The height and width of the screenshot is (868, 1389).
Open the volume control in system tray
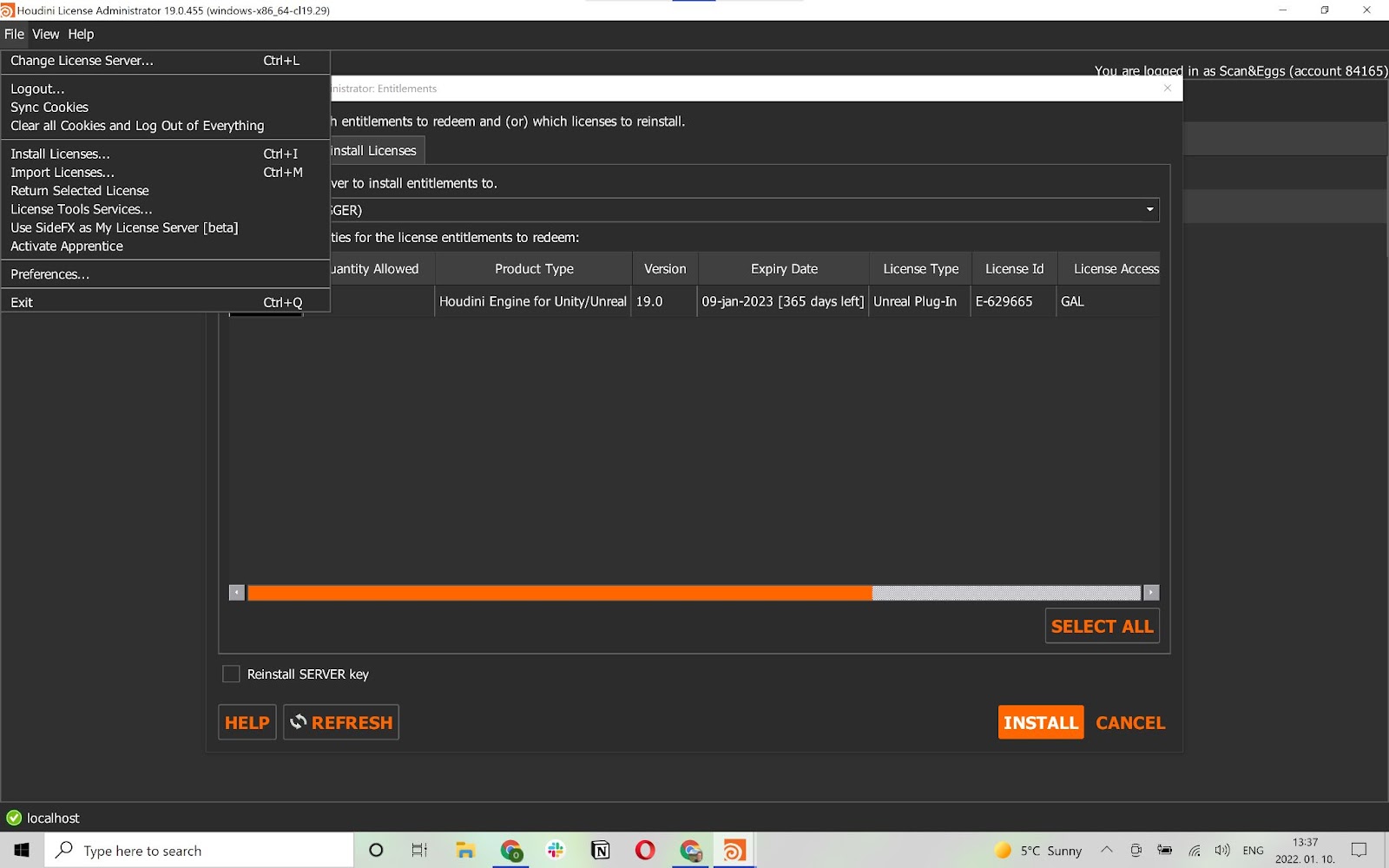click(x=1222, y=851)
